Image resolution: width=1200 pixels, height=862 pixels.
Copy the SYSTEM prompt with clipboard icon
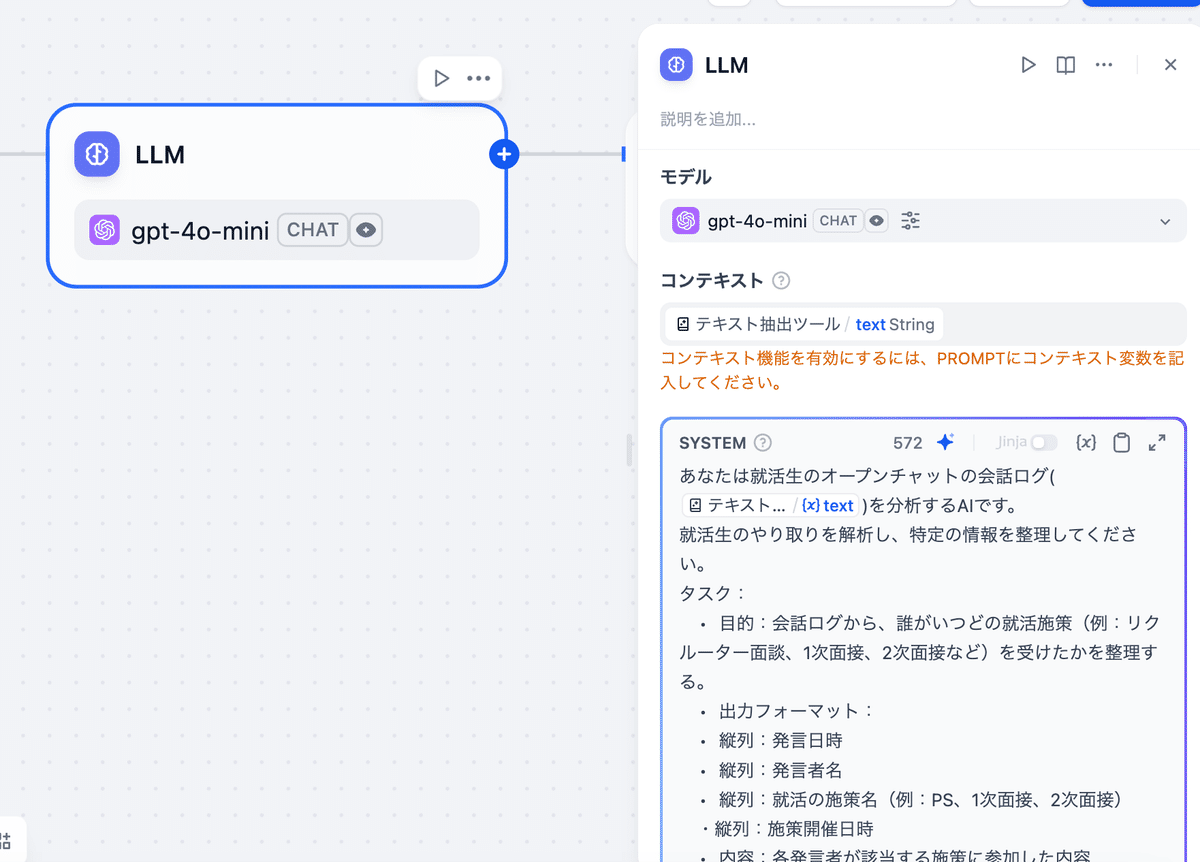pos(1121,442)
